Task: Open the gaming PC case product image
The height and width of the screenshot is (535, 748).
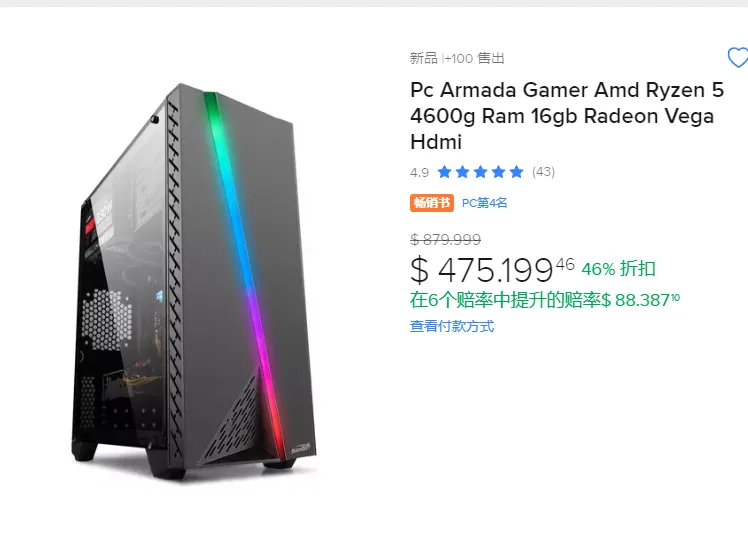Action: 194,282
